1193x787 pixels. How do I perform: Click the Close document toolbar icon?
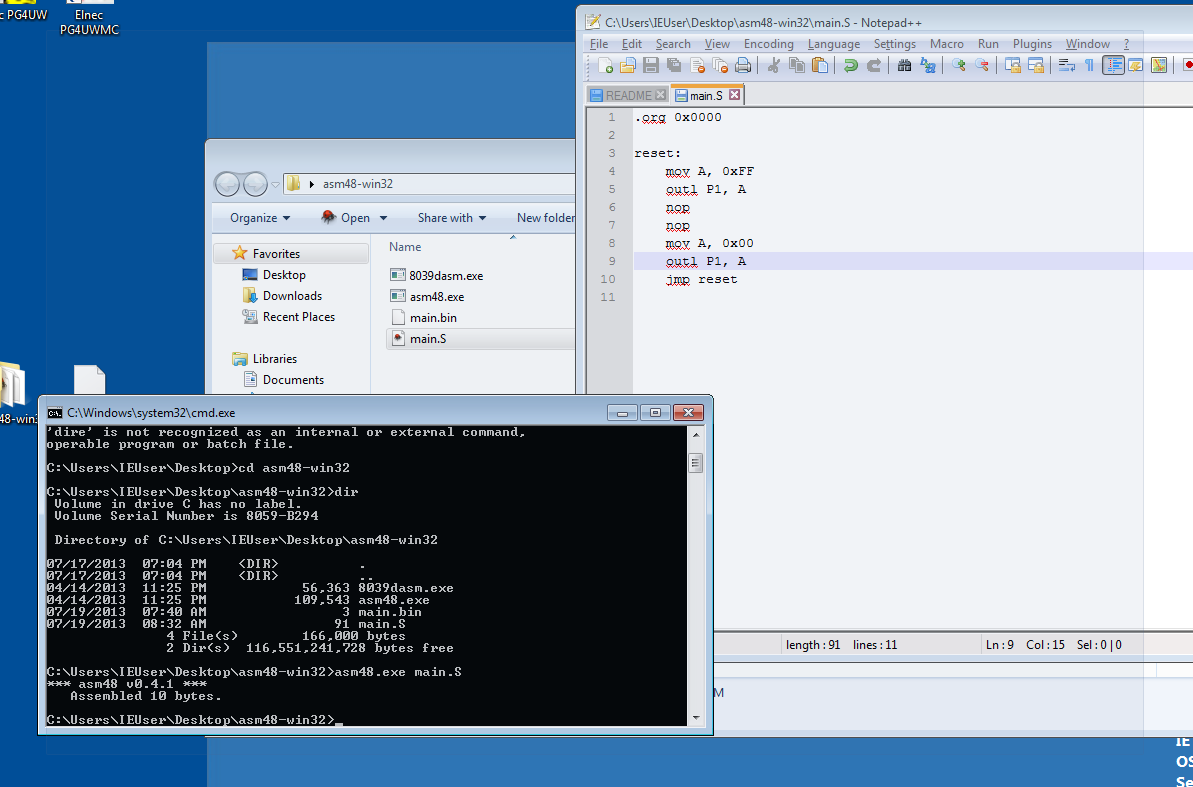697,66
